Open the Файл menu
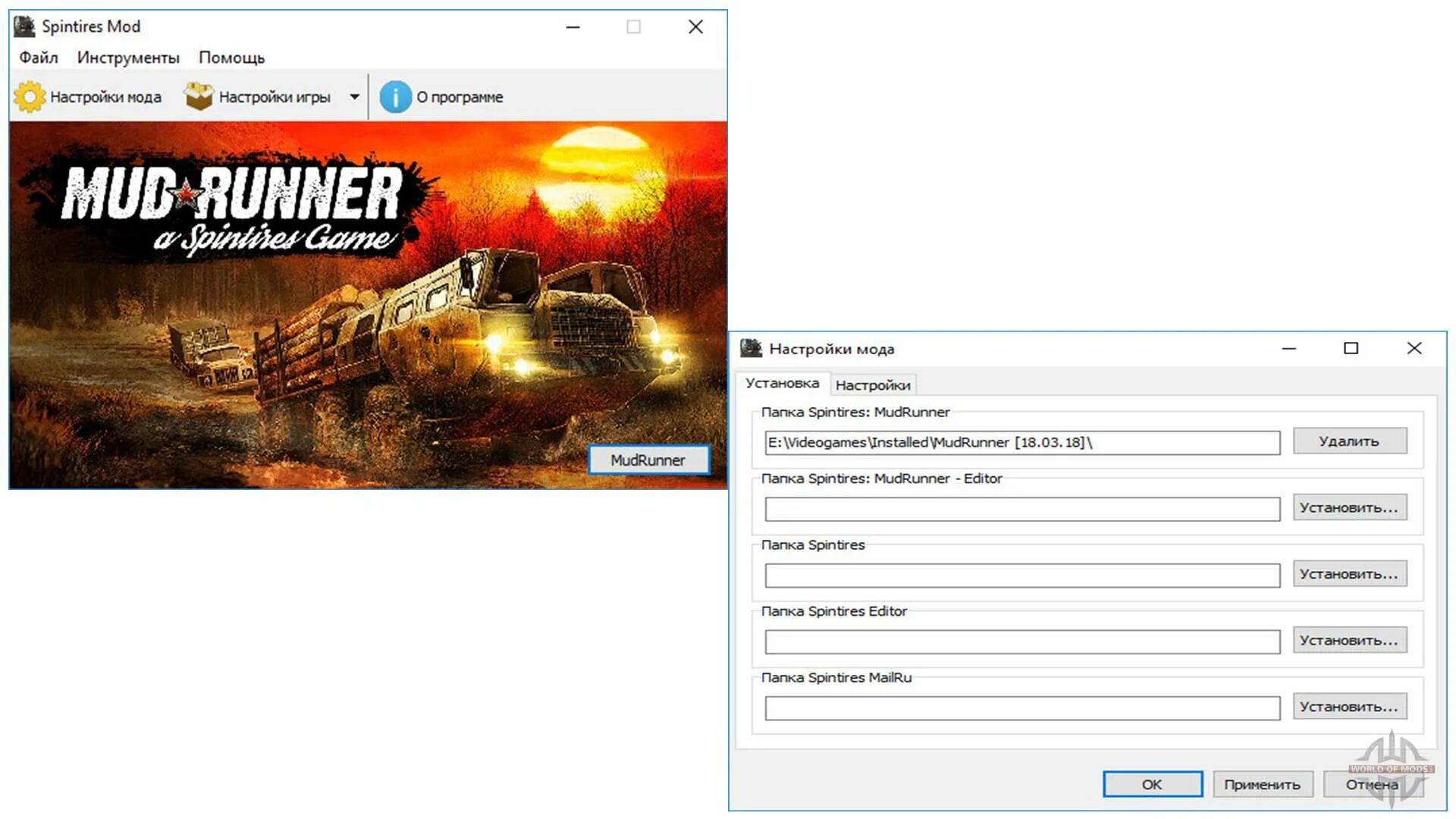 39,58
